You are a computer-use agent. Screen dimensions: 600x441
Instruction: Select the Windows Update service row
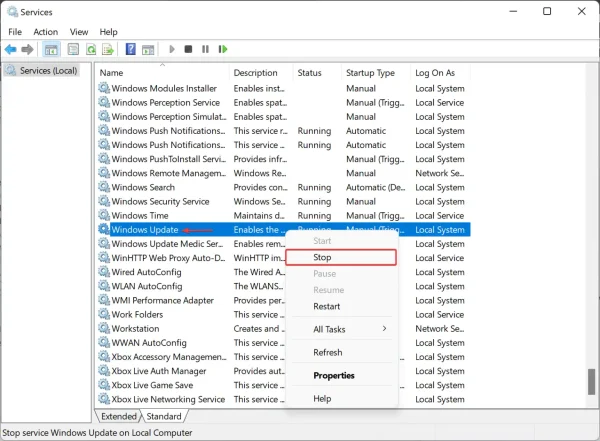284,230
